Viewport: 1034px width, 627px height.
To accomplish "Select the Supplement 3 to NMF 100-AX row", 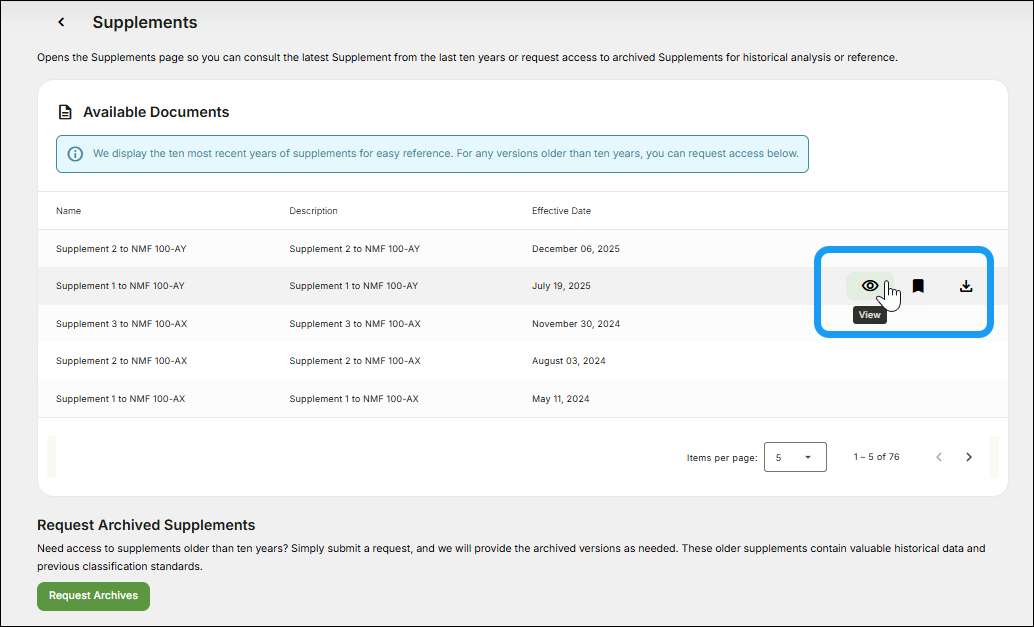I will pyautogui.click(x=121, y=324).
